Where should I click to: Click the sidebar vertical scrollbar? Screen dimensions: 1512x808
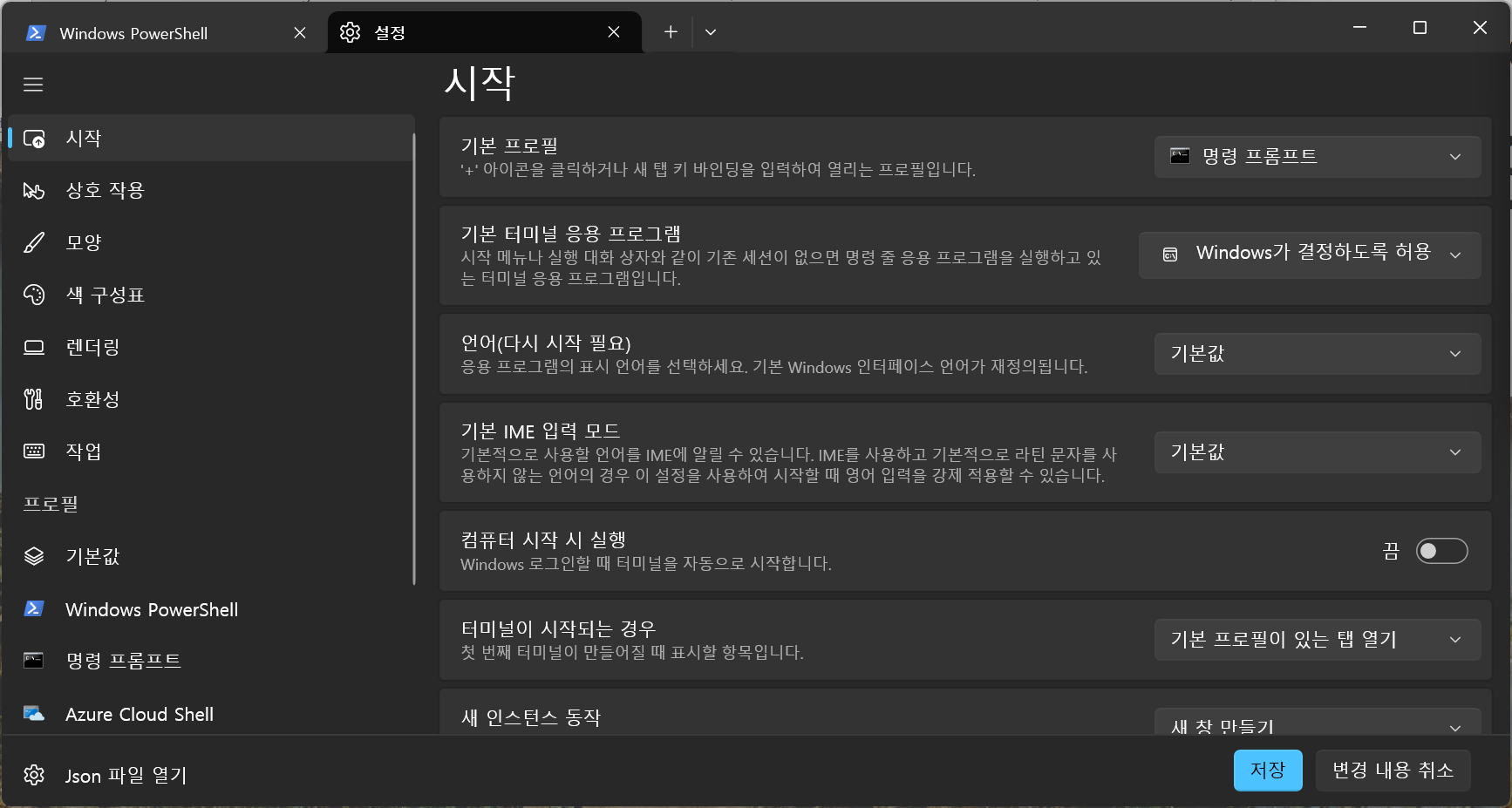pyautogui.click(x=414, y=359)
